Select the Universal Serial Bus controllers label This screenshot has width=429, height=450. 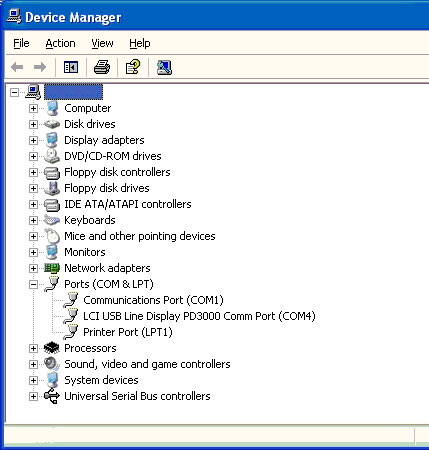[137, 396]
